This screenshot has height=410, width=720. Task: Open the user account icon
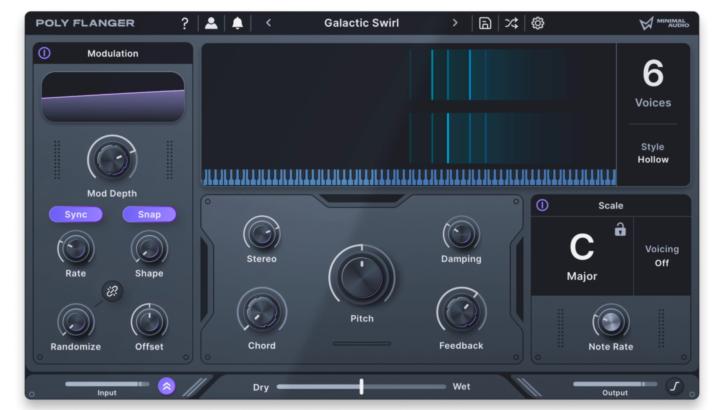point(211,23)
